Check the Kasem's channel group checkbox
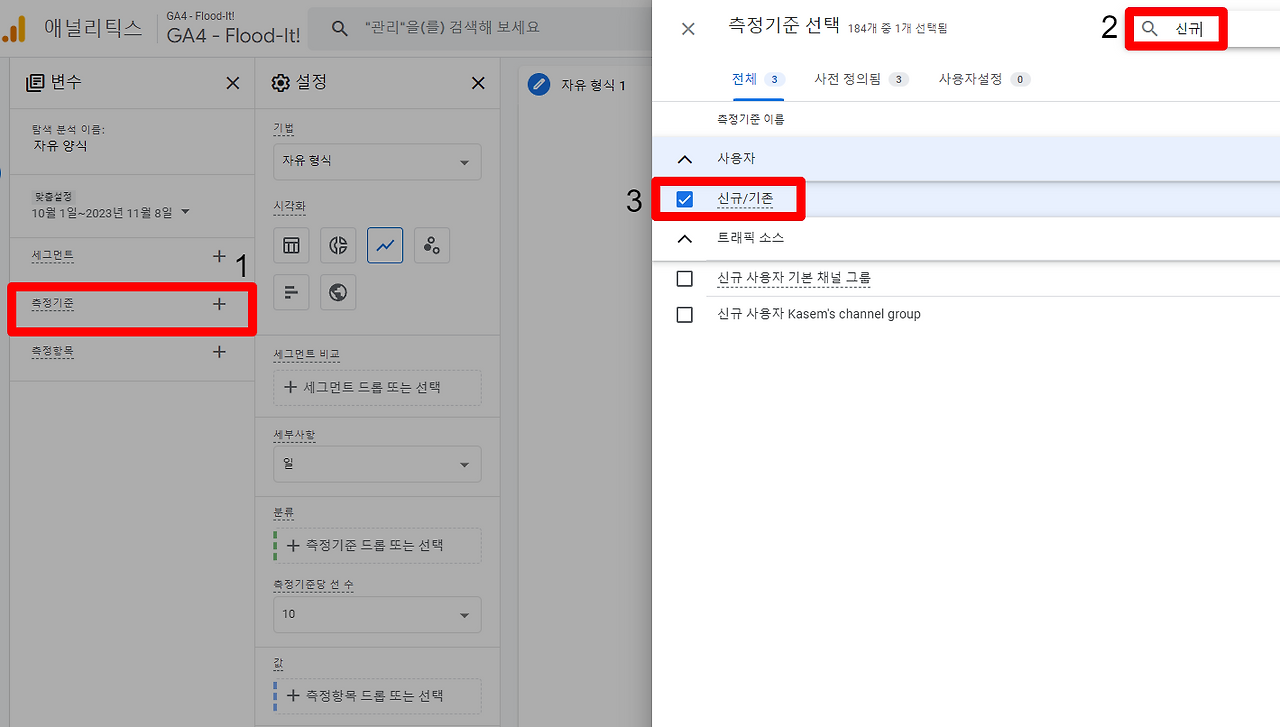The width and height of the screenshot is (1280, 727). (x=684, y=314)
